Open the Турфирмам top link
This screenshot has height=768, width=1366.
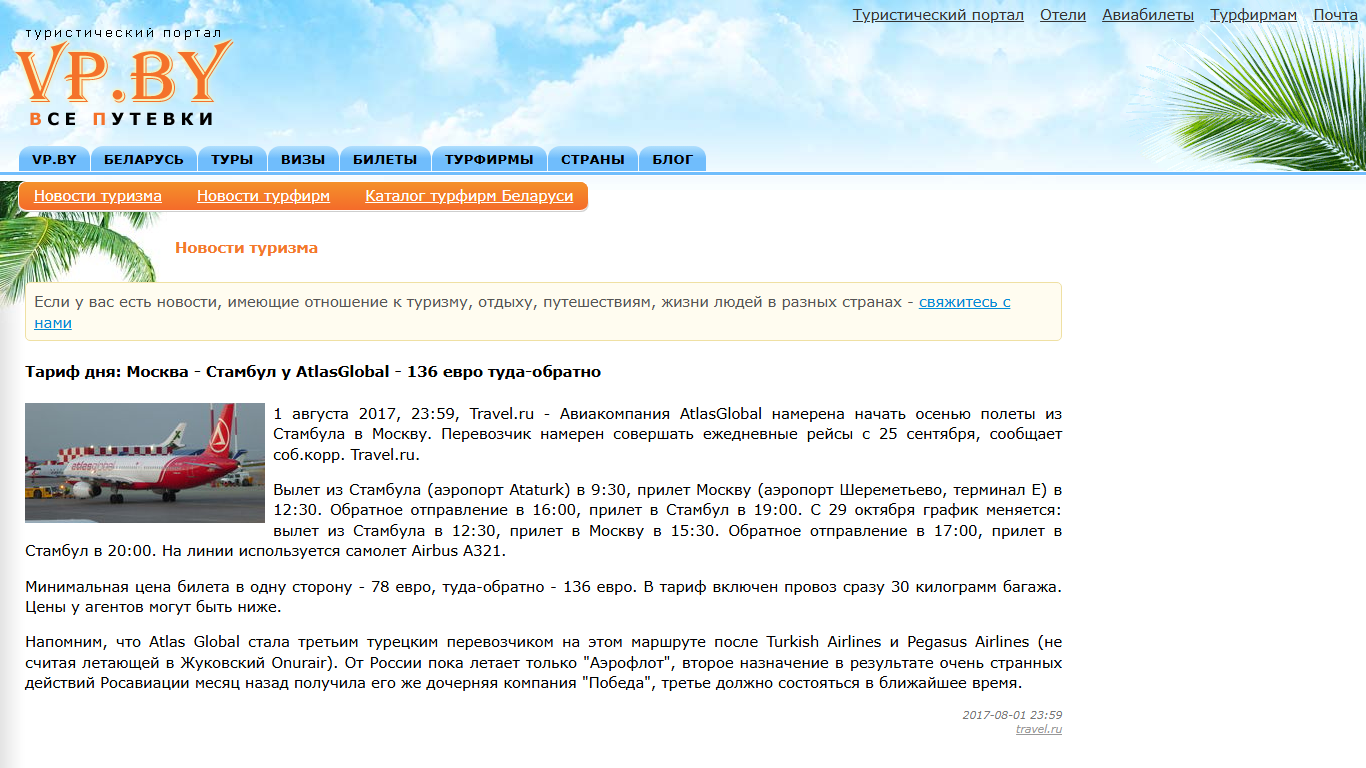coord(1253,15)
